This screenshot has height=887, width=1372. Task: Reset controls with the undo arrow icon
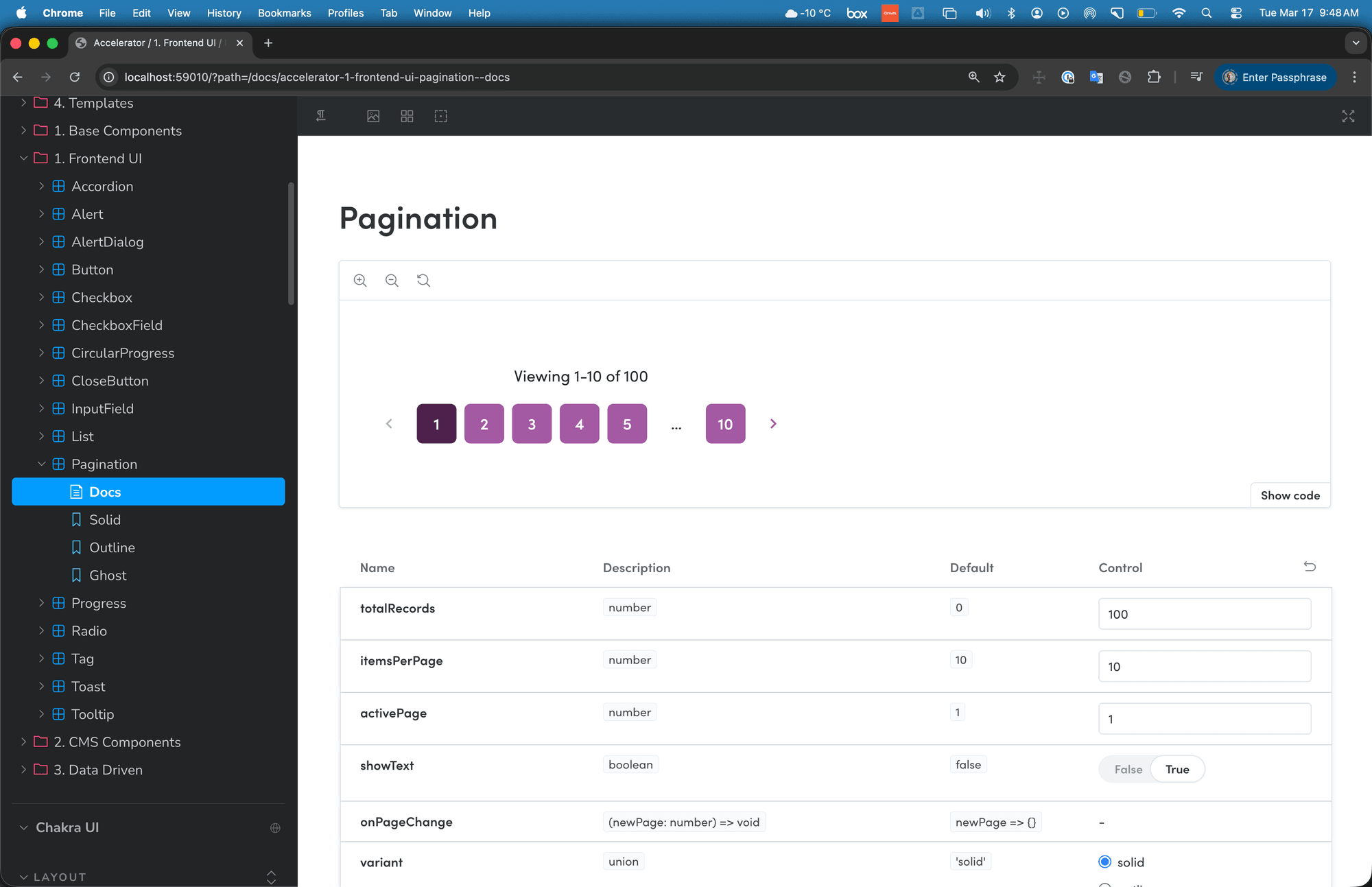coord(1310,567)
